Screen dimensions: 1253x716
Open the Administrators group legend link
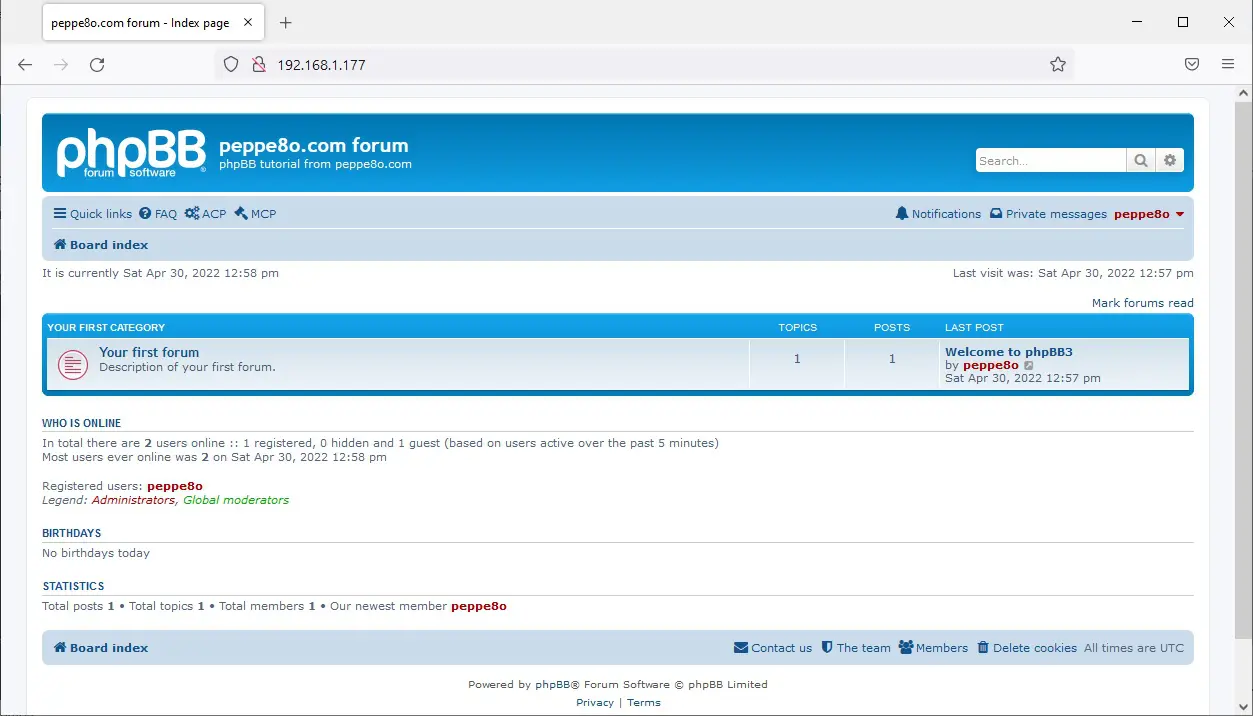pos(133,500)
